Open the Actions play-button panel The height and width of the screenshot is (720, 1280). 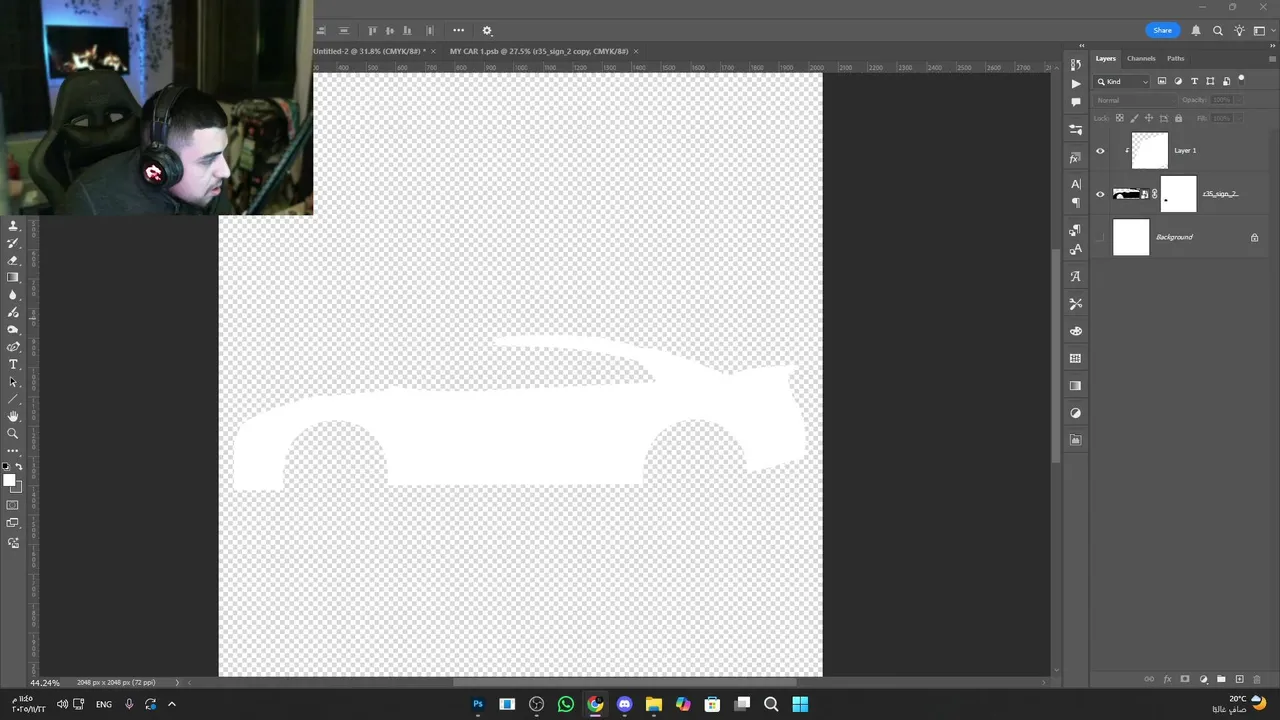(x=1076, y=84)
